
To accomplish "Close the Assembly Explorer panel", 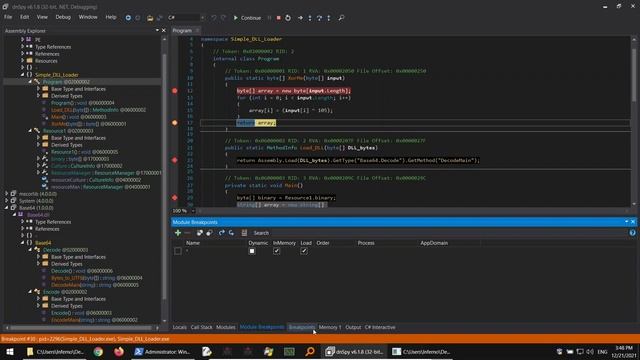I will pos(164,31).
